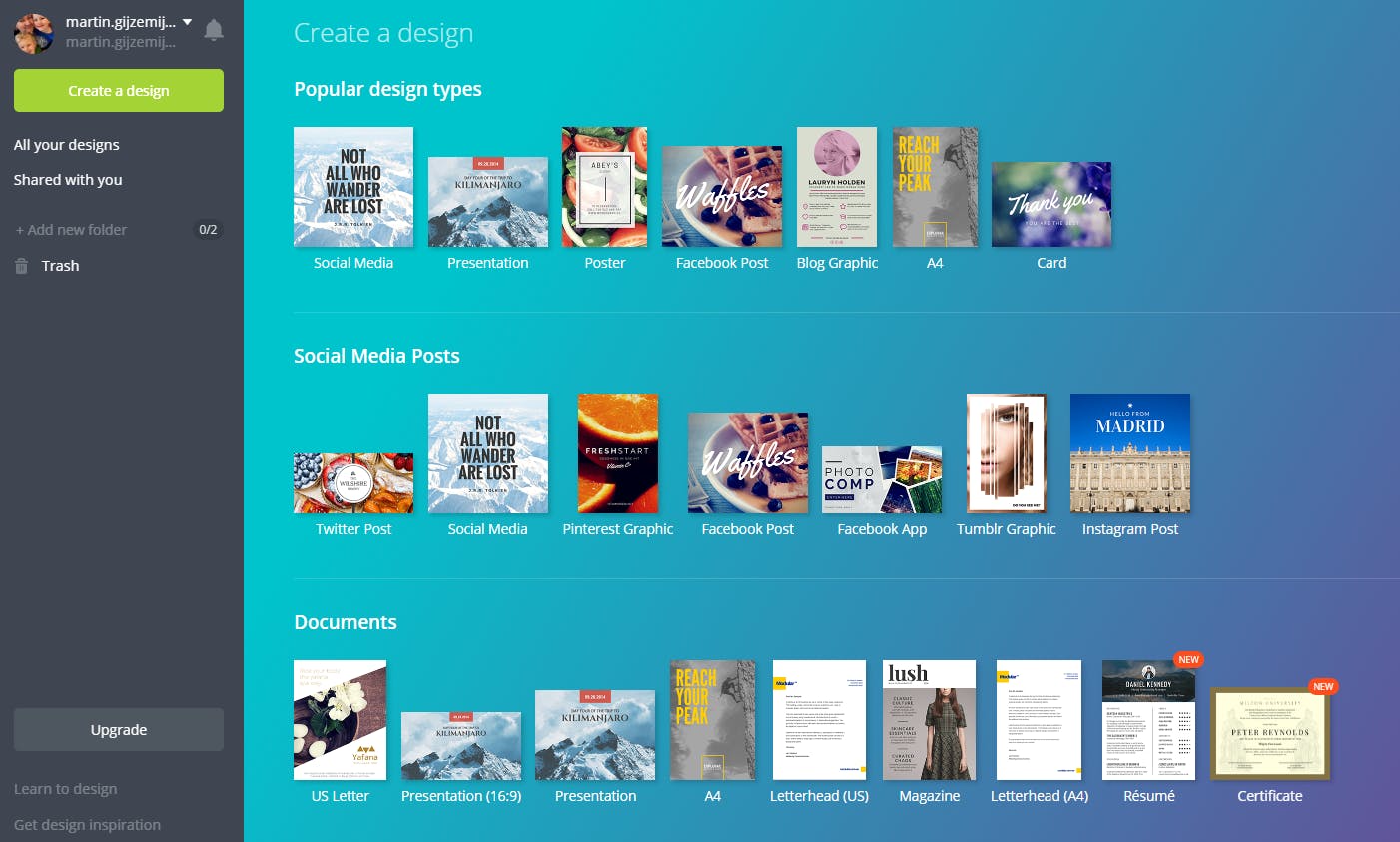The image size is (1400, 842).
Task: Click the user profile avatar picture
Action: (33, 33)
